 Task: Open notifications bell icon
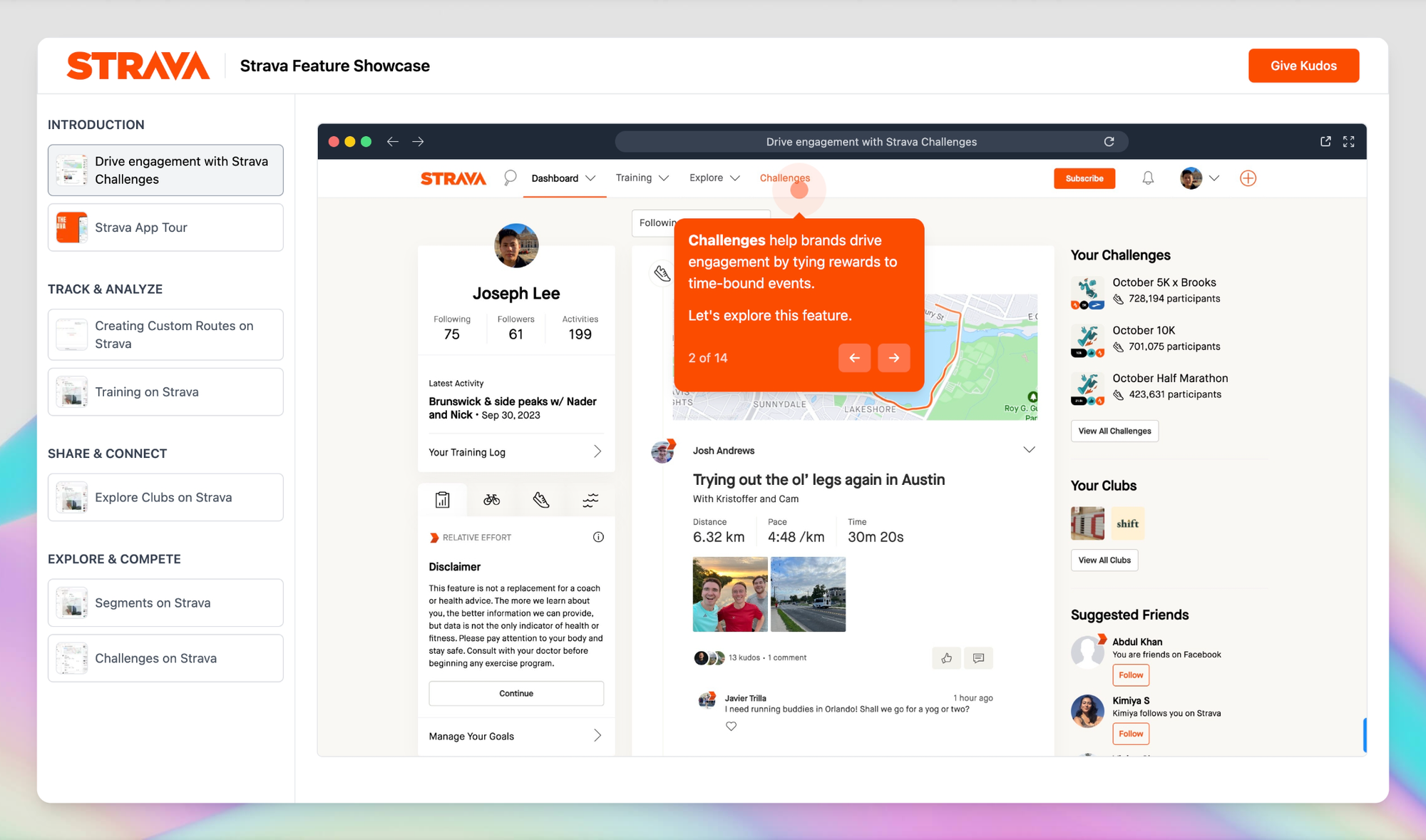(1148, 178)
